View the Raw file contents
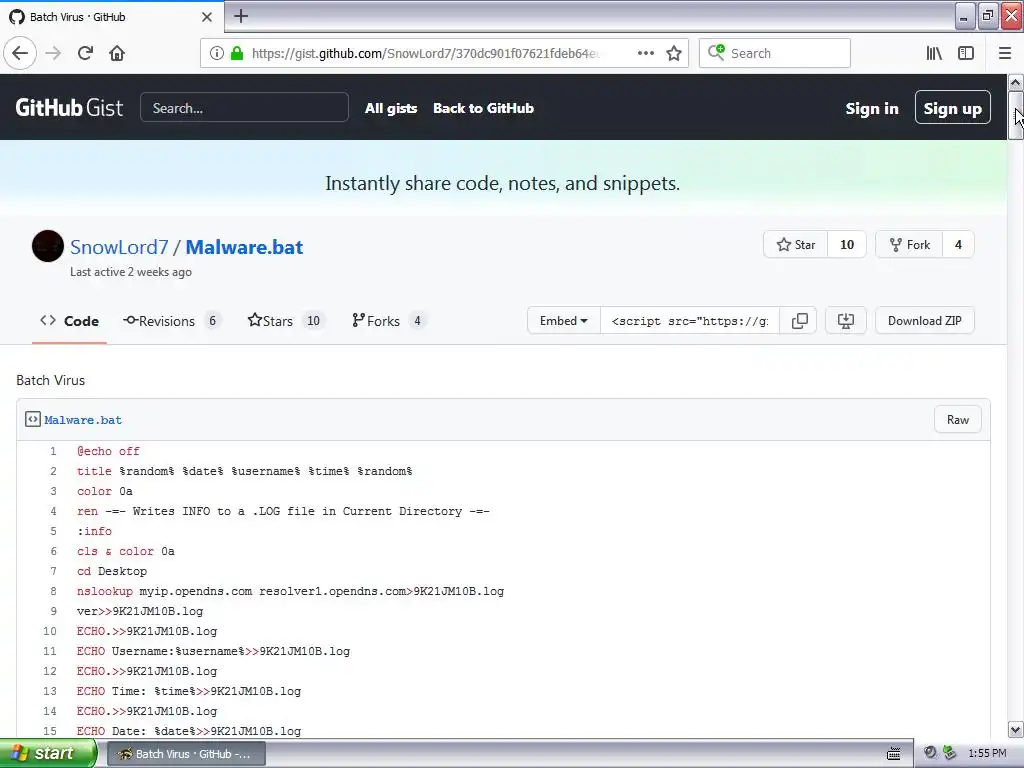Viewport: 1024px width, 768px height. click(957, 419)
